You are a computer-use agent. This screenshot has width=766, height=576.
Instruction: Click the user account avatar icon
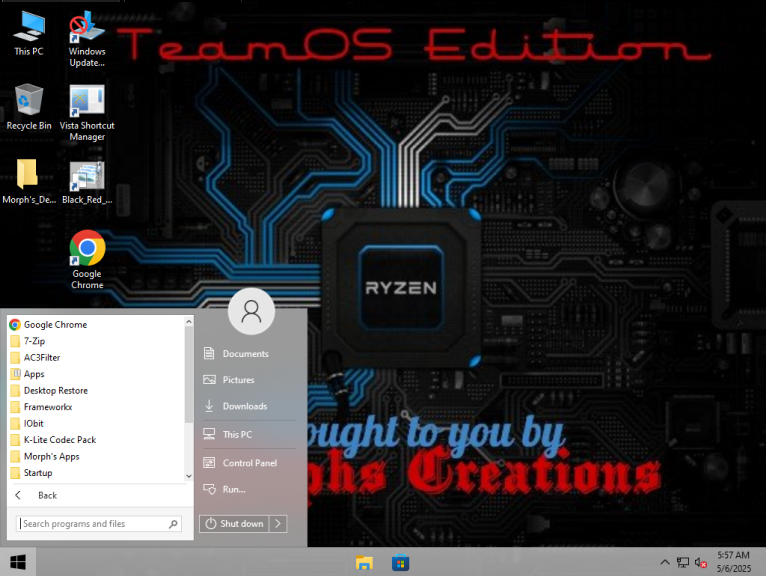pyautogui.click(x=251, y=311)
